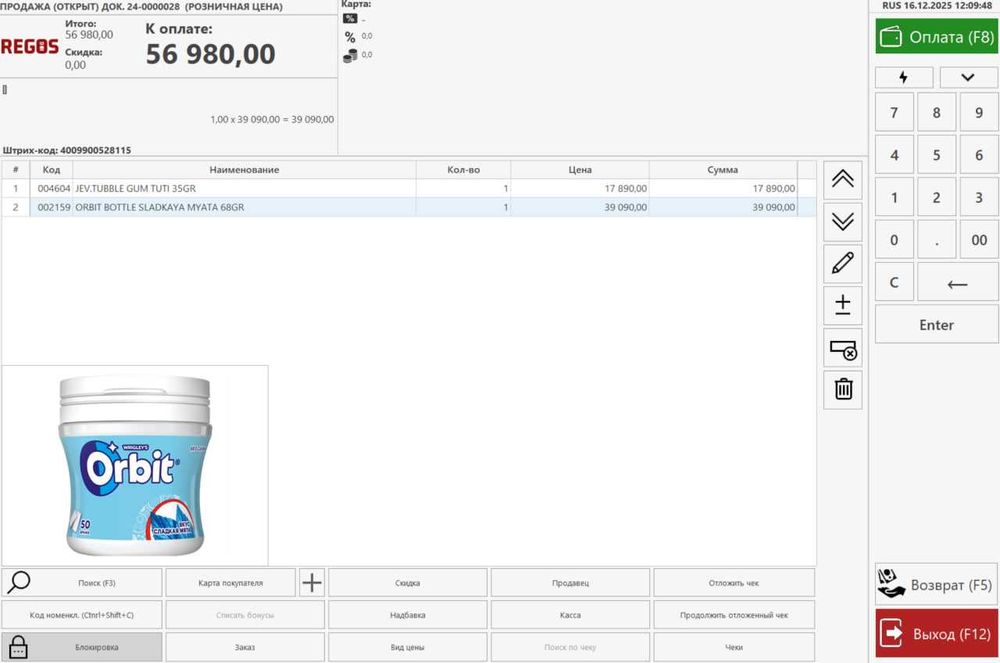1000x663 pixels.
Task: Tap keypad digit 6
Action: (x=979, y=155)
